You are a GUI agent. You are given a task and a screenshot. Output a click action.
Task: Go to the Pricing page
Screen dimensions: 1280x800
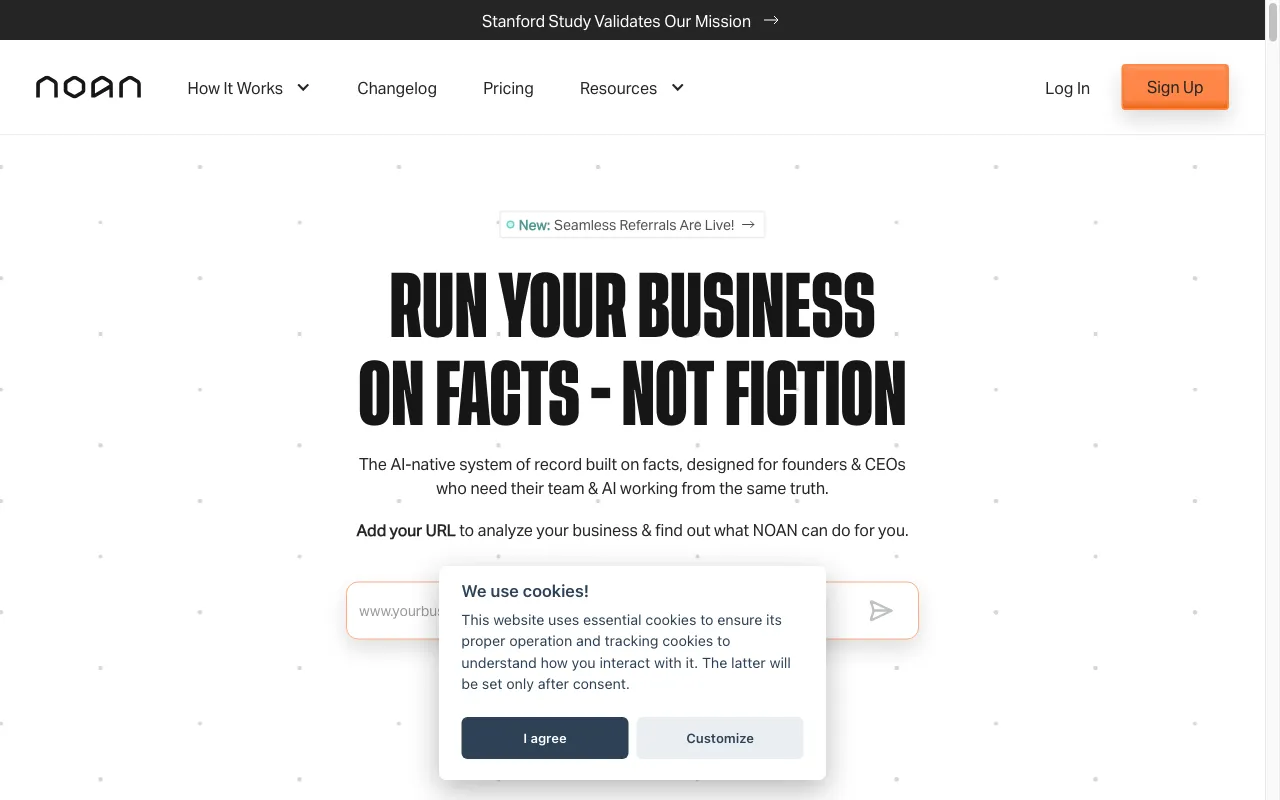[x=508, y=88]
